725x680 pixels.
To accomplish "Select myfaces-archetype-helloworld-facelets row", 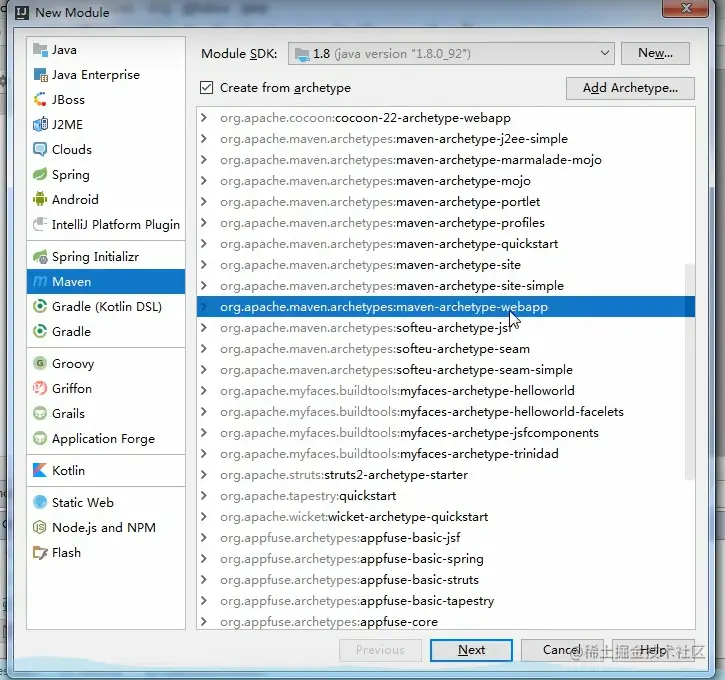I will (446, 411).
